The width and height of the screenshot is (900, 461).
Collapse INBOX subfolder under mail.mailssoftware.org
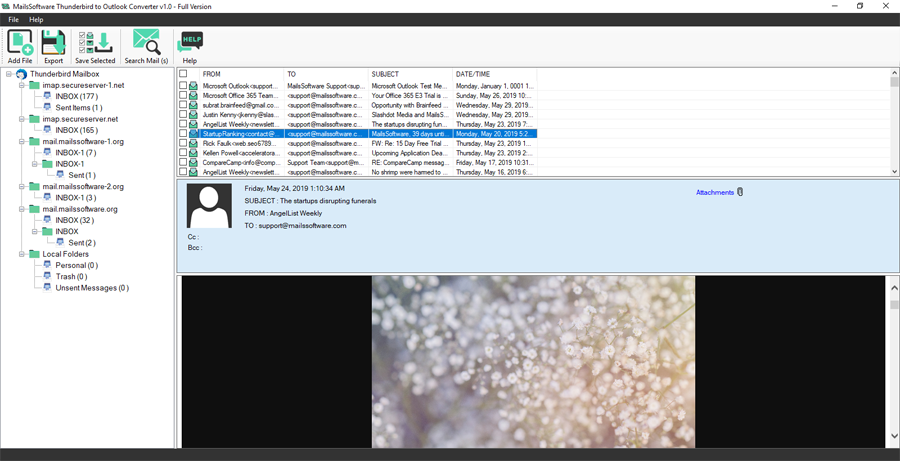(x=34, y=231)
